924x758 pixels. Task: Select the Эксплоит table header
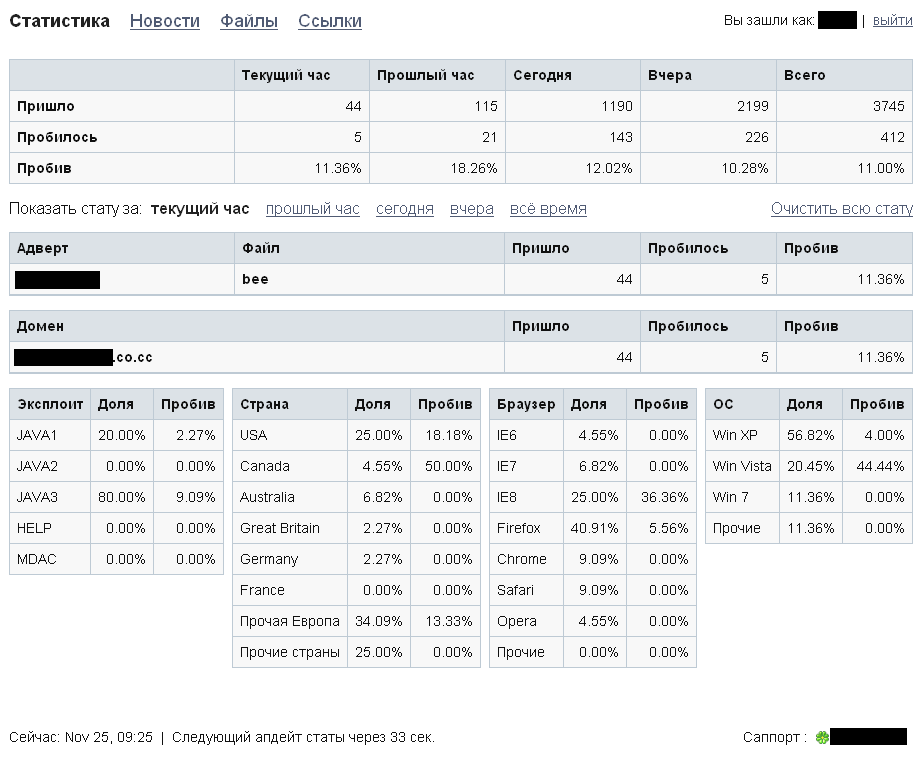pyautogui.click(x=50, y=404)
